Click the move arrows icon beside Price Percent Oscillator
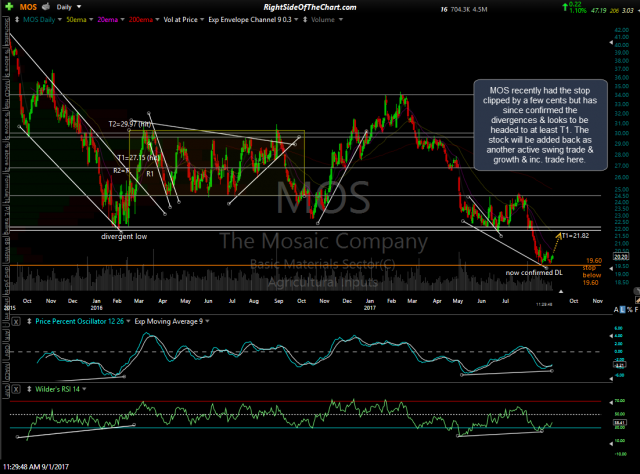 [x=29, y=321]
